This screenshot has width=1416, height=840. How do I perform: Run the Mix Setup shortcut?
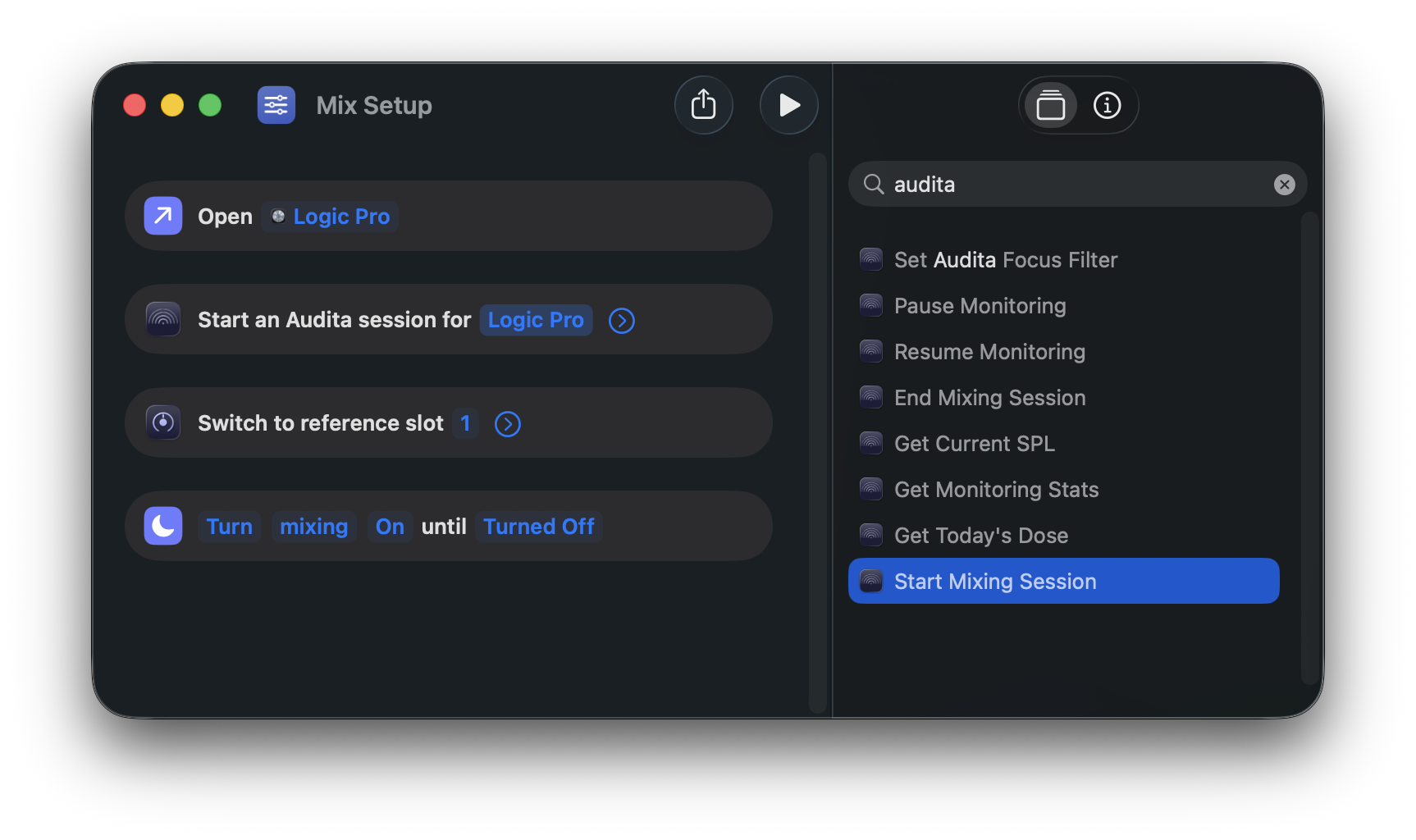tap(788, 105)
